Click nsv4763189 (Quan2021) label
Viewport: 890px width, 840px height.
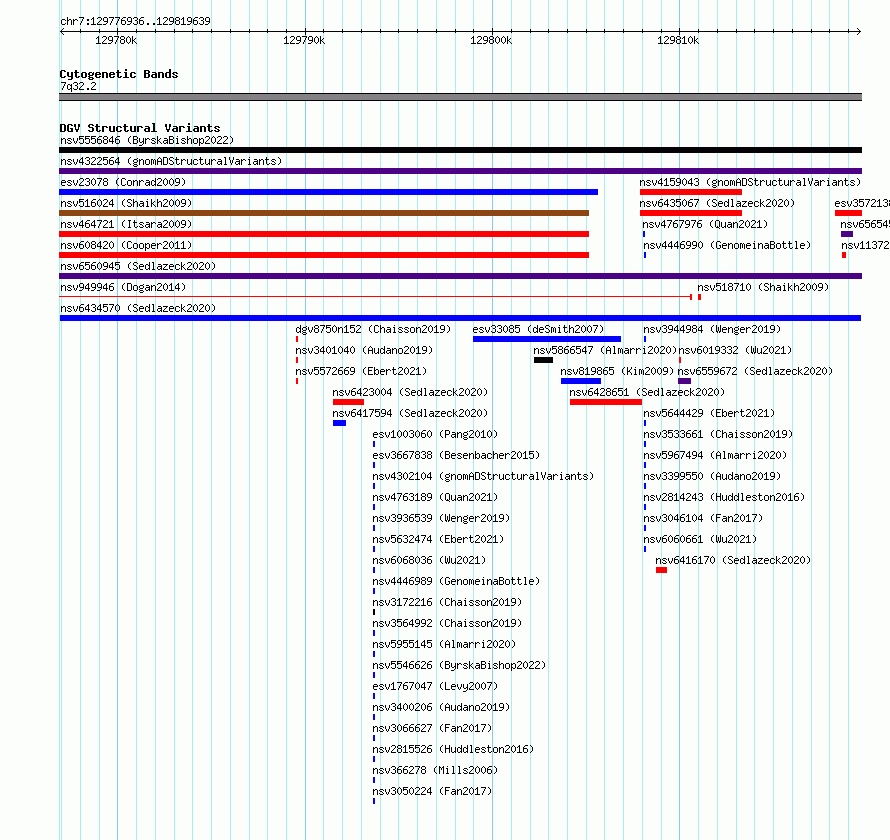(x=435, y=497)
